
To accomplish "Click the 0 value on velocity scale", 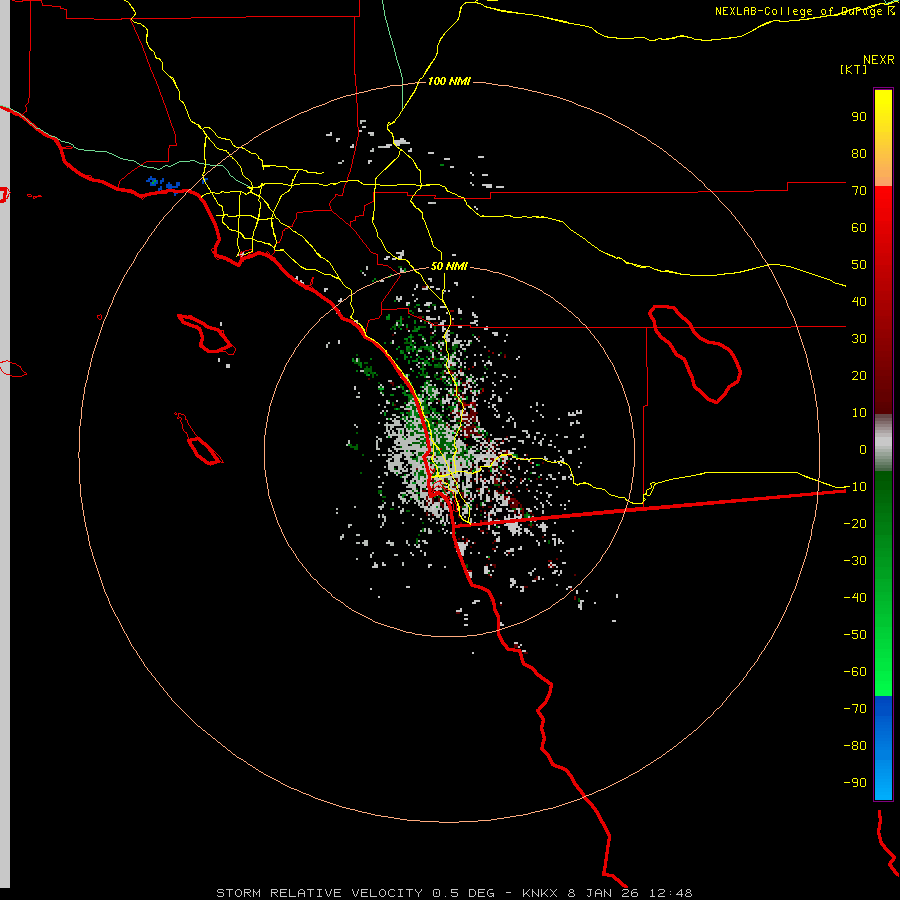I will point(863,449).
